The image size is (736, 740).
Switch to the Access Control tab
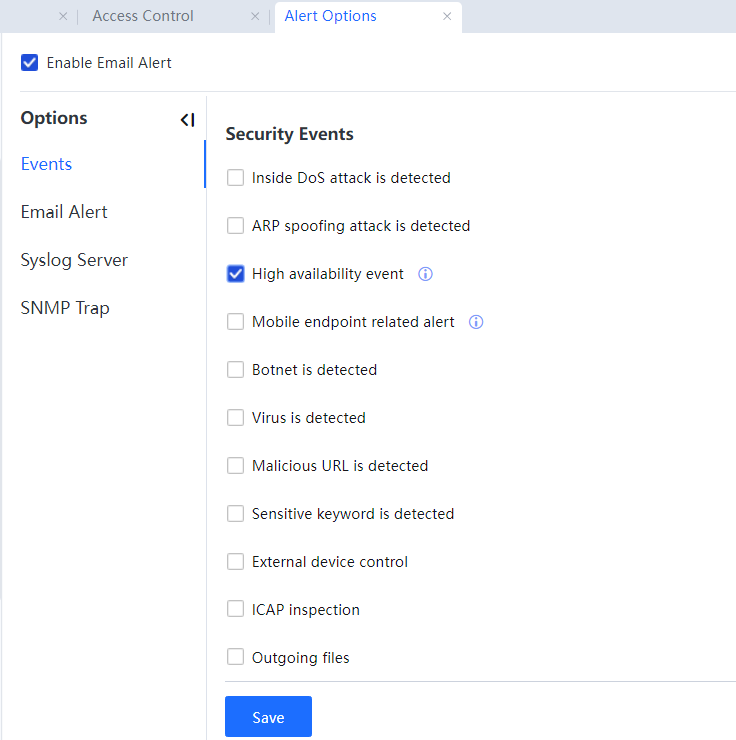tap(143, 16)
